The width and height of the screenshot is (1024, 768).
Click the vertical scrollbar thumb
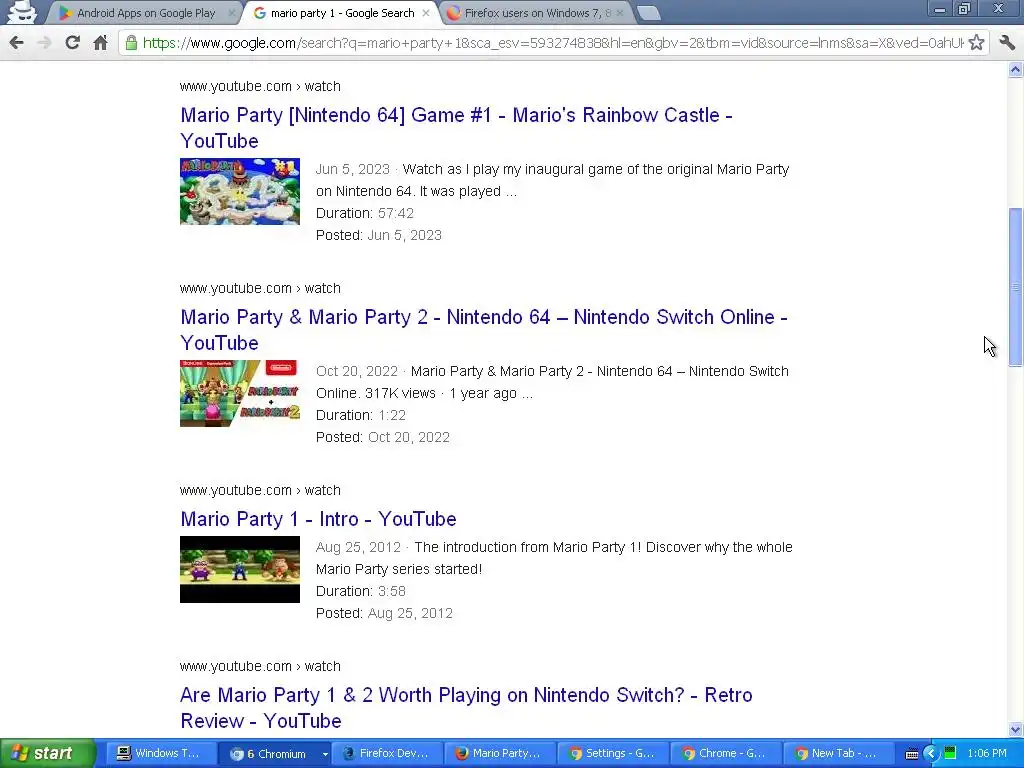coord(1016,287)
